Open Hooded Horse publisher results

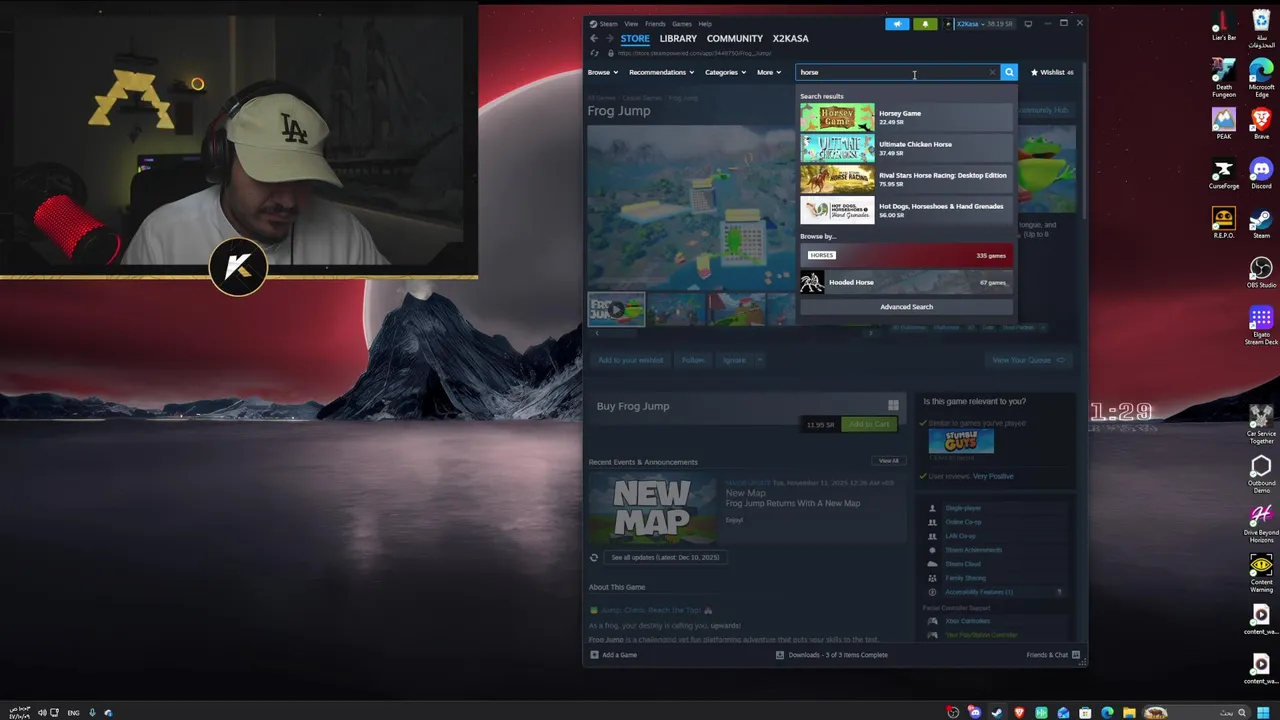pos(906,282)
